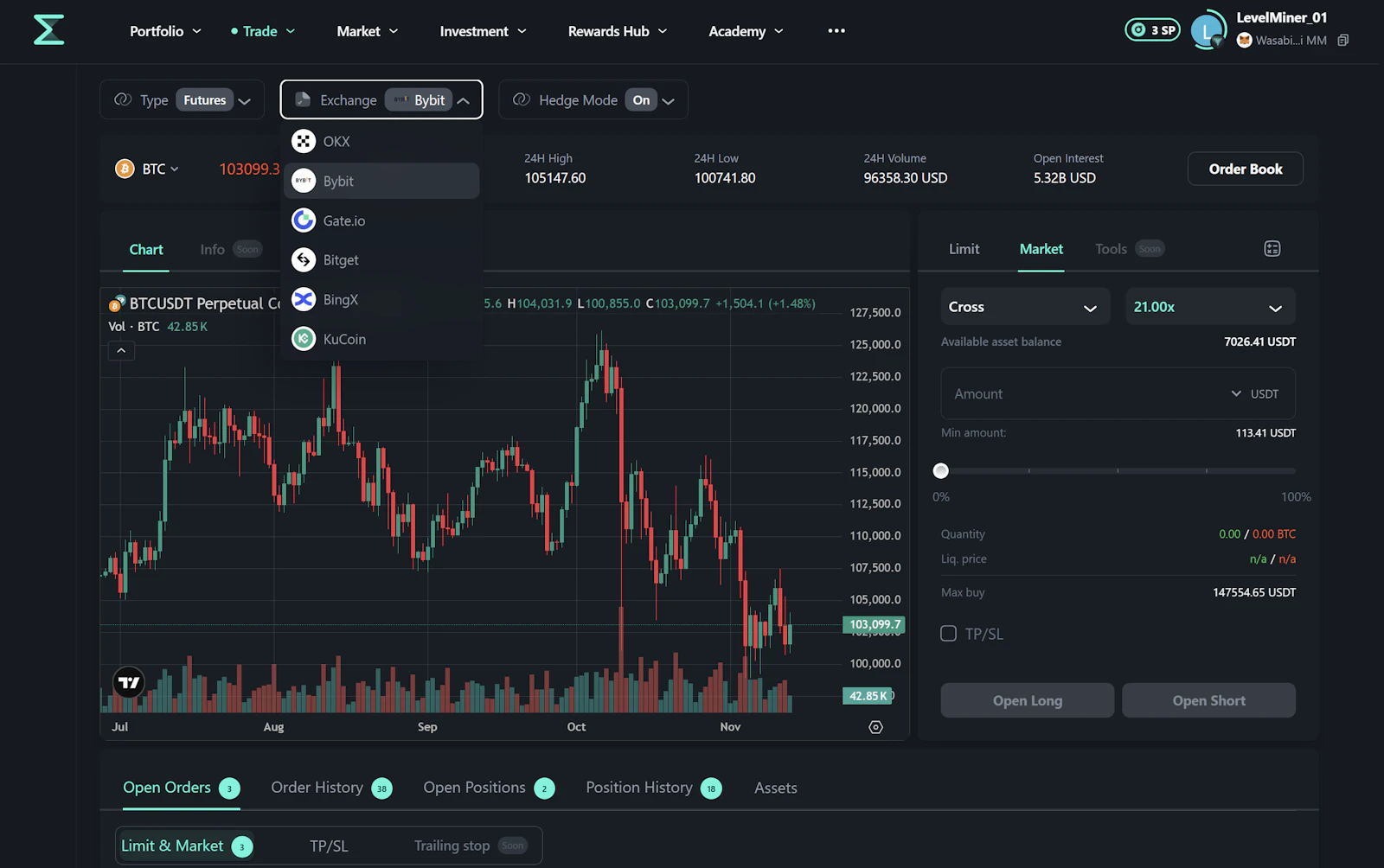Select TP/SL orders sub-tab
Image resolution: width=1384 pixels, height=868 pixels.
[329, 846]
